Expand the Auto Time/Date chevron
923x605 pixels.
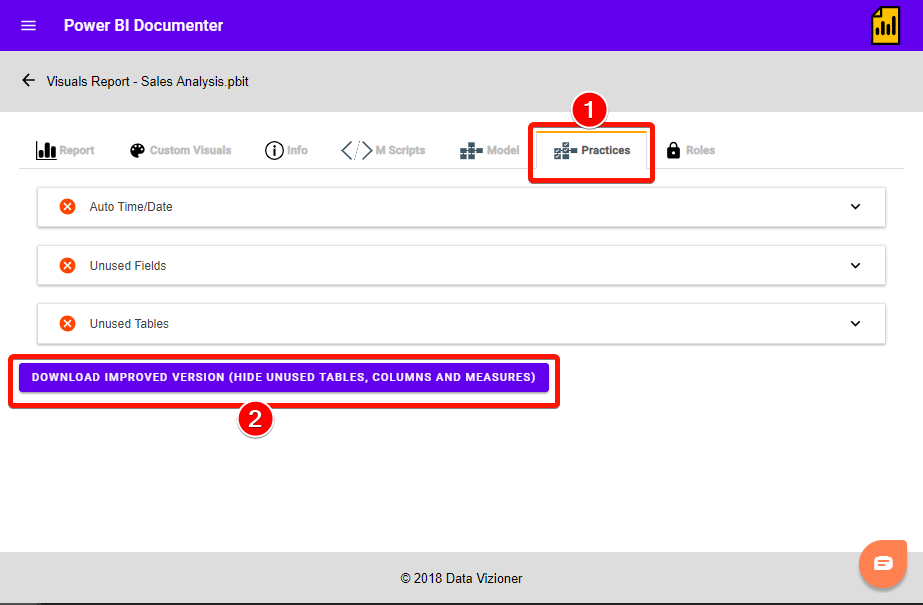[x=855, y=207]
